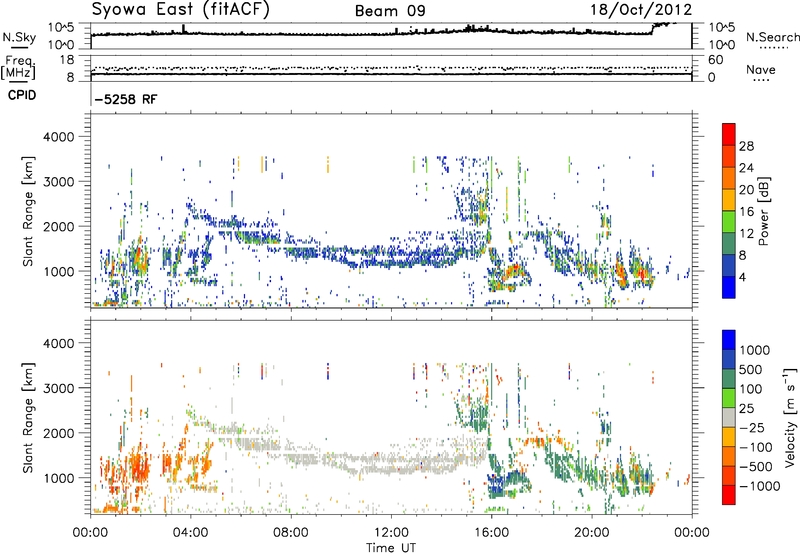Click the '60' Nave axis tick
Image resolution: width=800 pixels, height=554 pixels.
click(x=716, y=60)
